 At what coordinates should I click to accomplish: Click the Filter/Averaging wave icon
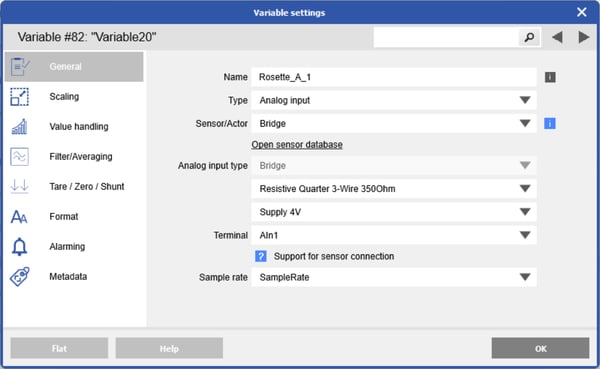point(19,157)
